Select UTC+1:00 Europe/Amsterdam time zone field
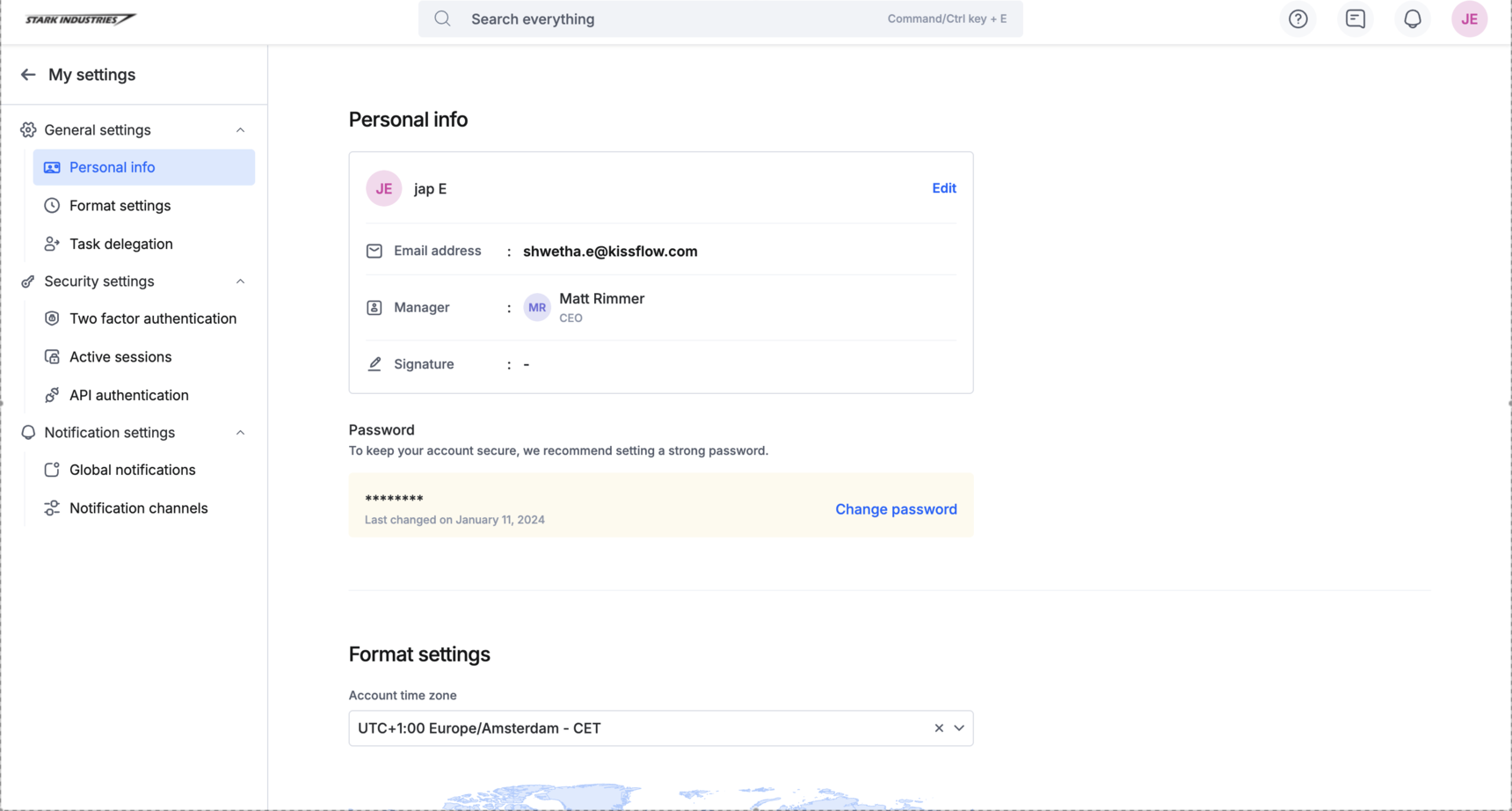 pyautogui.click(x=661, y=728)
